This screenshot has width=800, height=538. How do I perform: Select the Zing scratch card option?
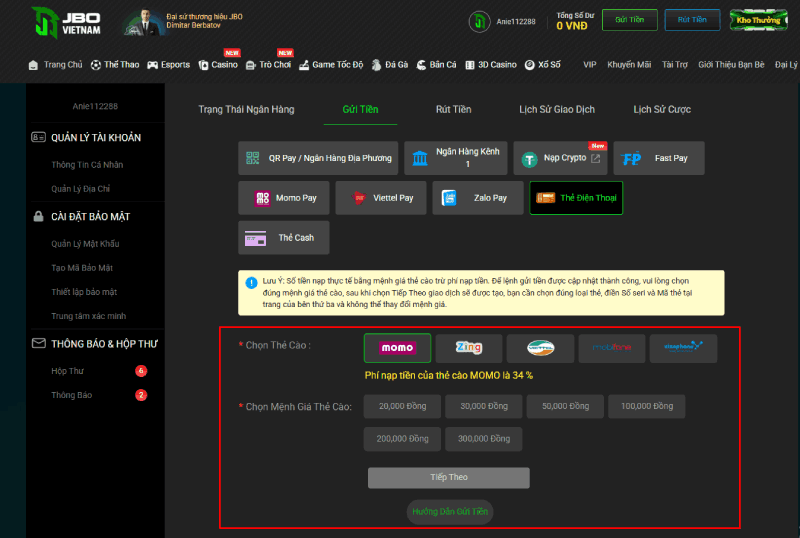(469, 348)
